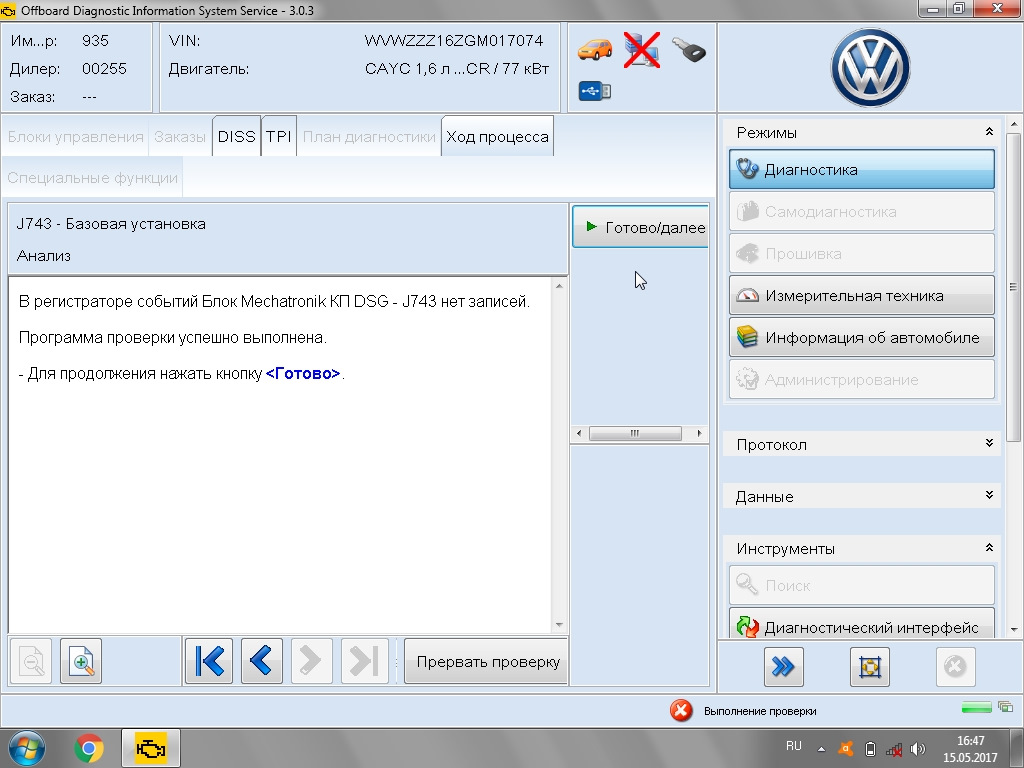Click VIN value WVWZZZ16ZGM017074
This screenshot has width=1024, height=768.
click(x=454, y=40)
